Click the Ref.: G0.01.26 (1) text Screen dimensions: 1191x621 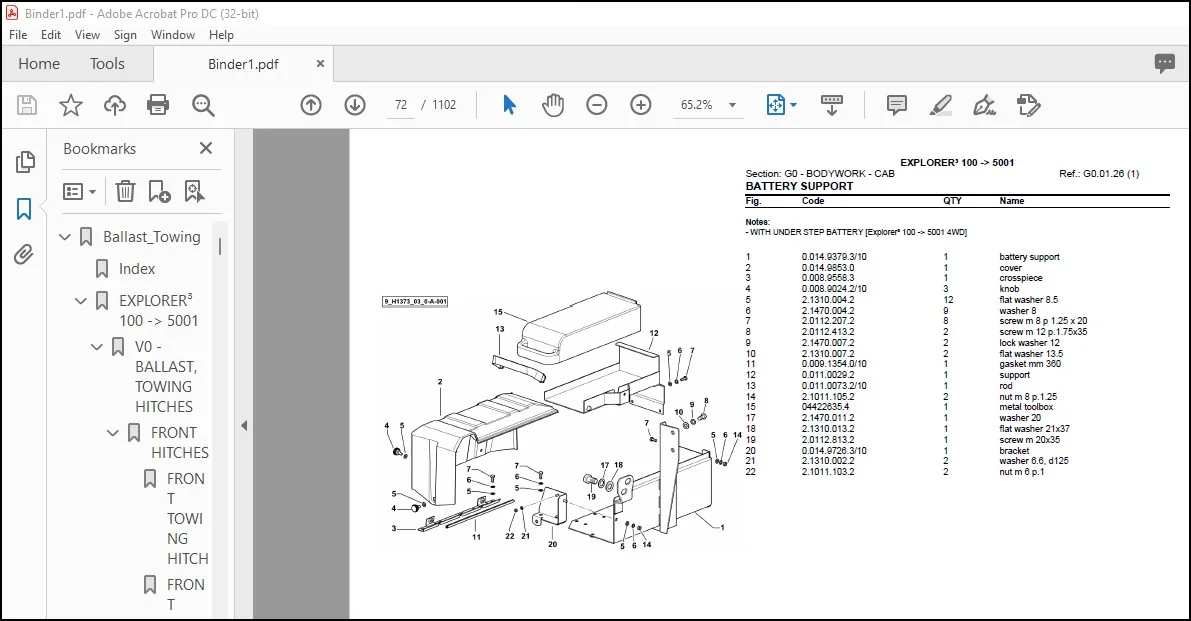point(1099,174)
